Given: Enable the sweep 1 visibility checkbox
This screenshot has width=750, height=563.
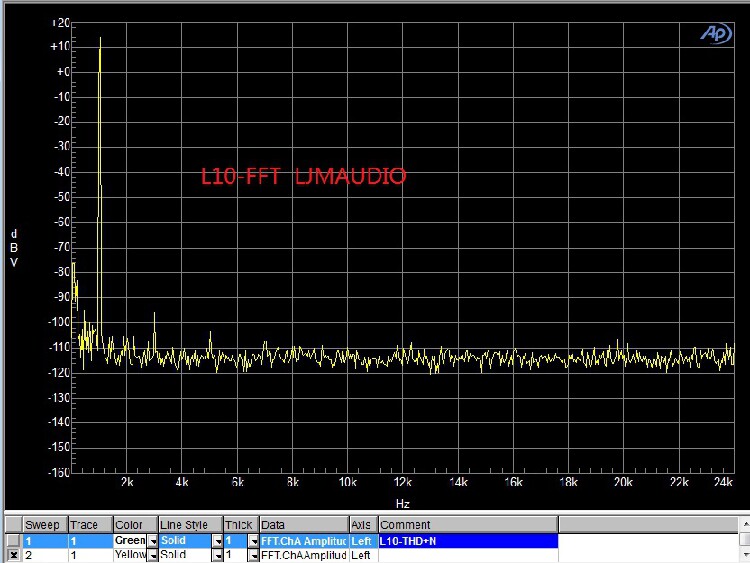Looking at the screenshot, I should [x=13, y=541].
